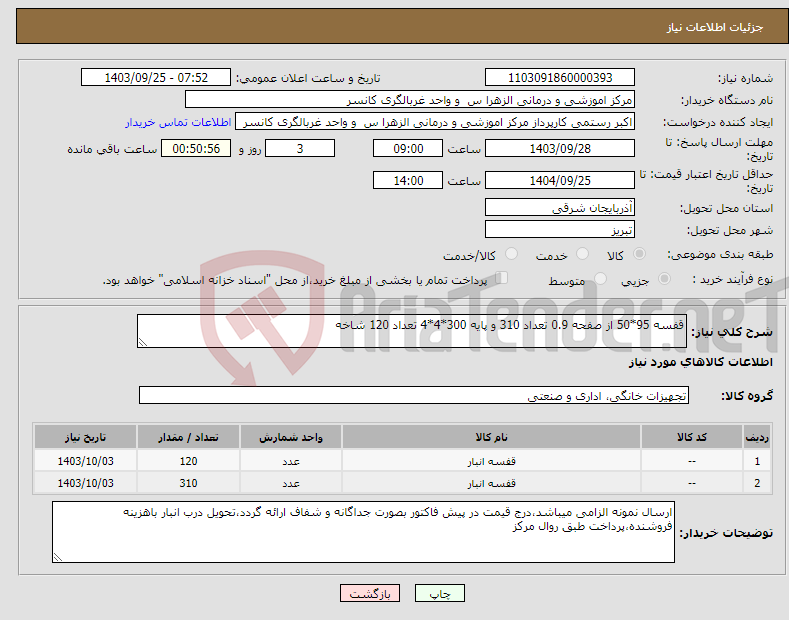The image size is (789, 620).
Task: Click the تعداد / مقدار column header
Action: coord(188,437)
